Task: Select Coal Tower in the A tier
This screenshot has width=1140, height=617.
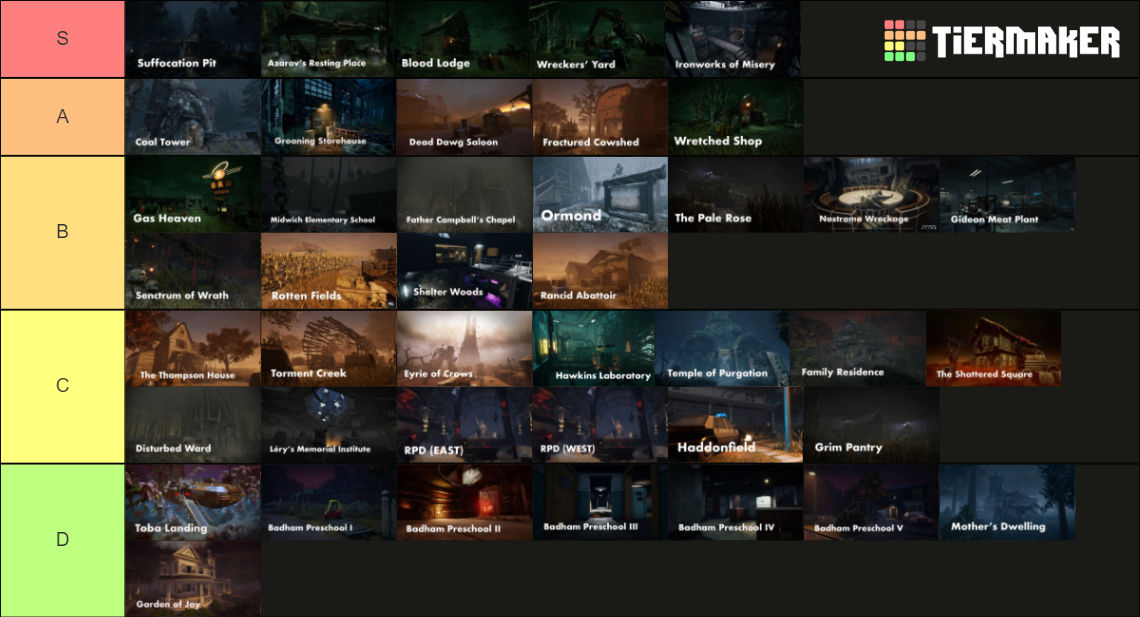Action: click(192, 117)
